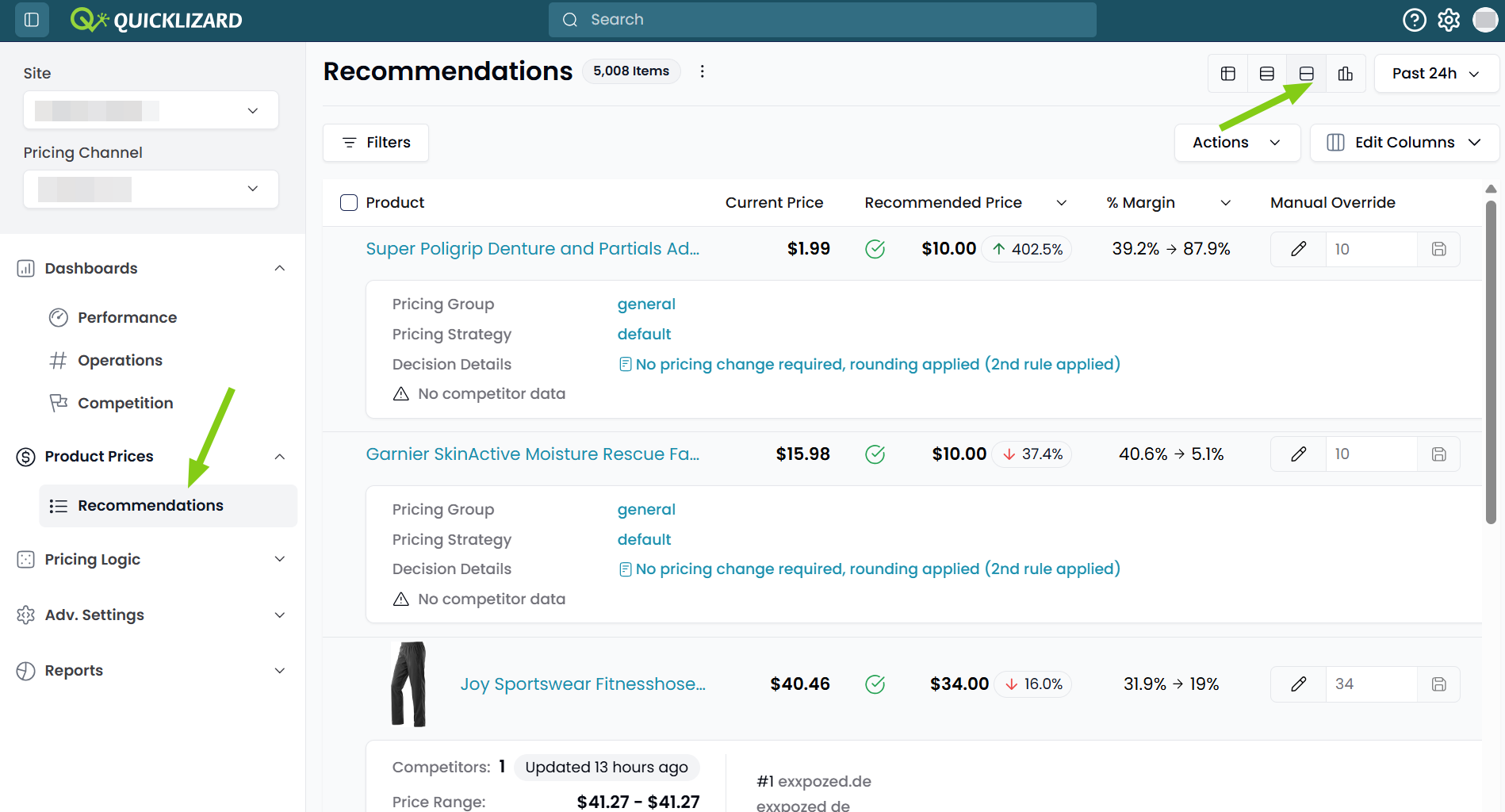1505x812 pixels.
Task: Open the help question mark icon
Action: 1414,20
